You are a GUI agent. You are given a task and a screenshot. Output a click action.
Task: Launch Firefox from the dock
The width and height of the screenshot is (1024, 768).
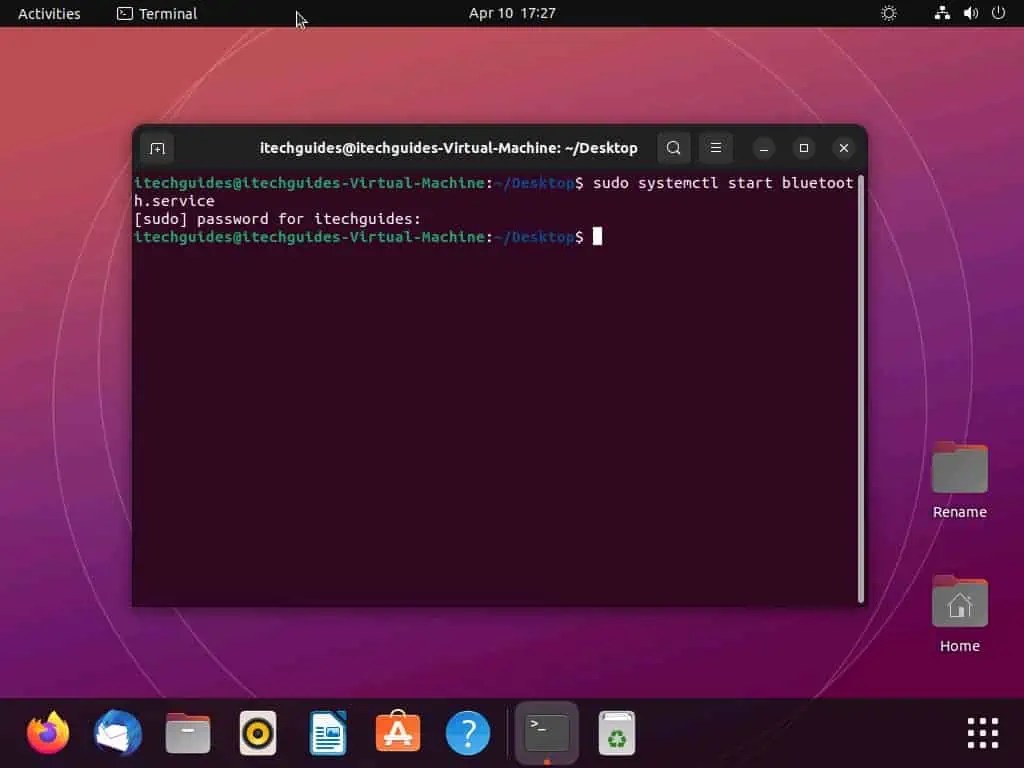[x=47, y=733]
